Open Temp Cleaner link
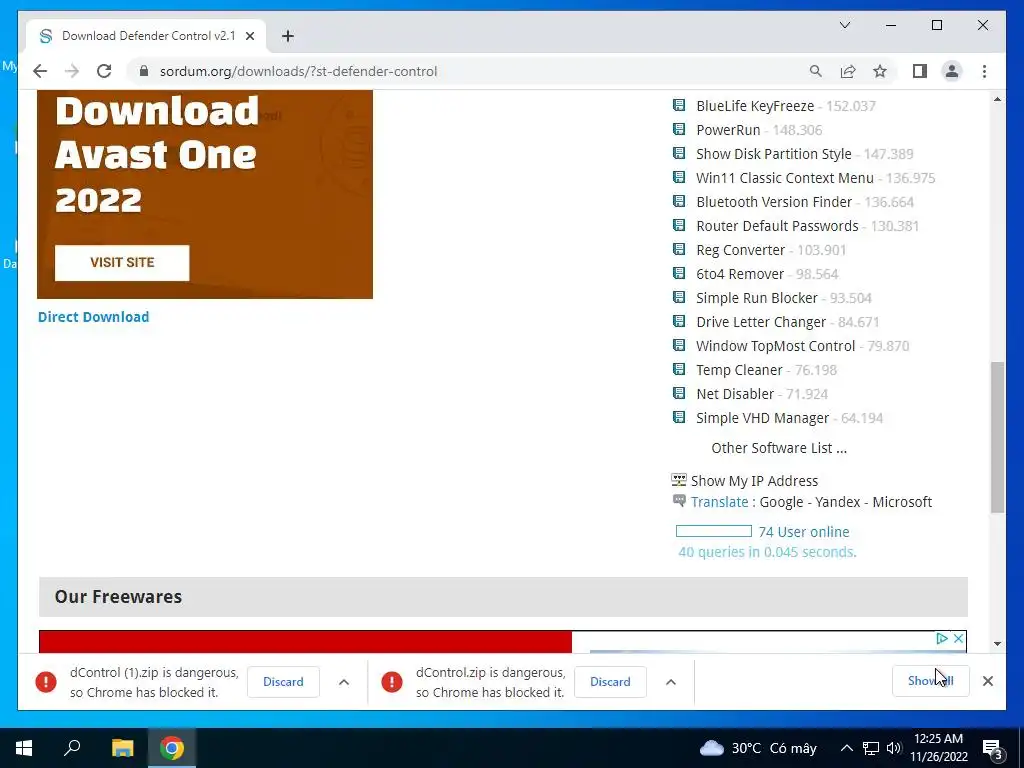 click(739, 370)
